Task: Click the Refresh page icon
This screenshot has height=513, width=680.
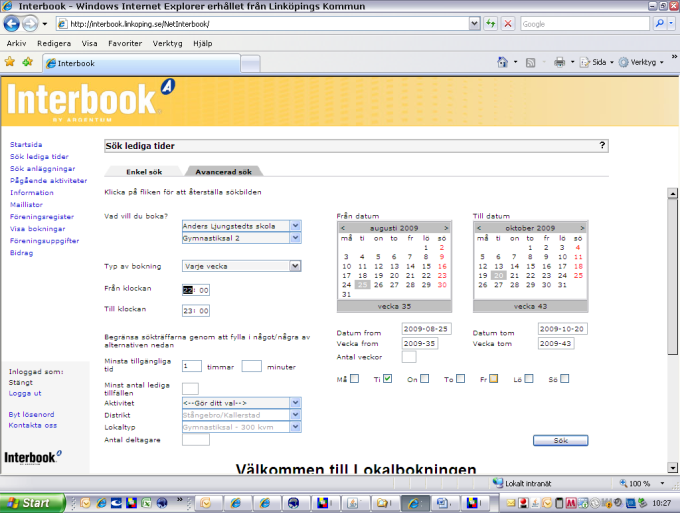Action: click(x=490, y=23)
